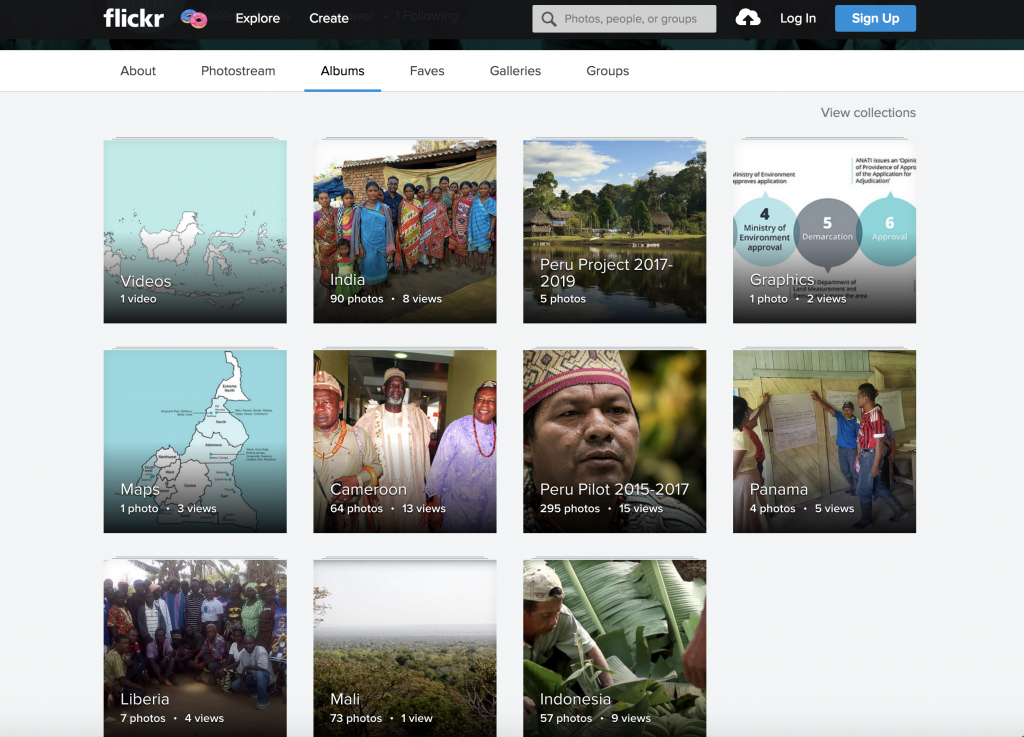Click the Sign Up button
1024x737 pixels.
pyautogui.click(x=875, y=18)
